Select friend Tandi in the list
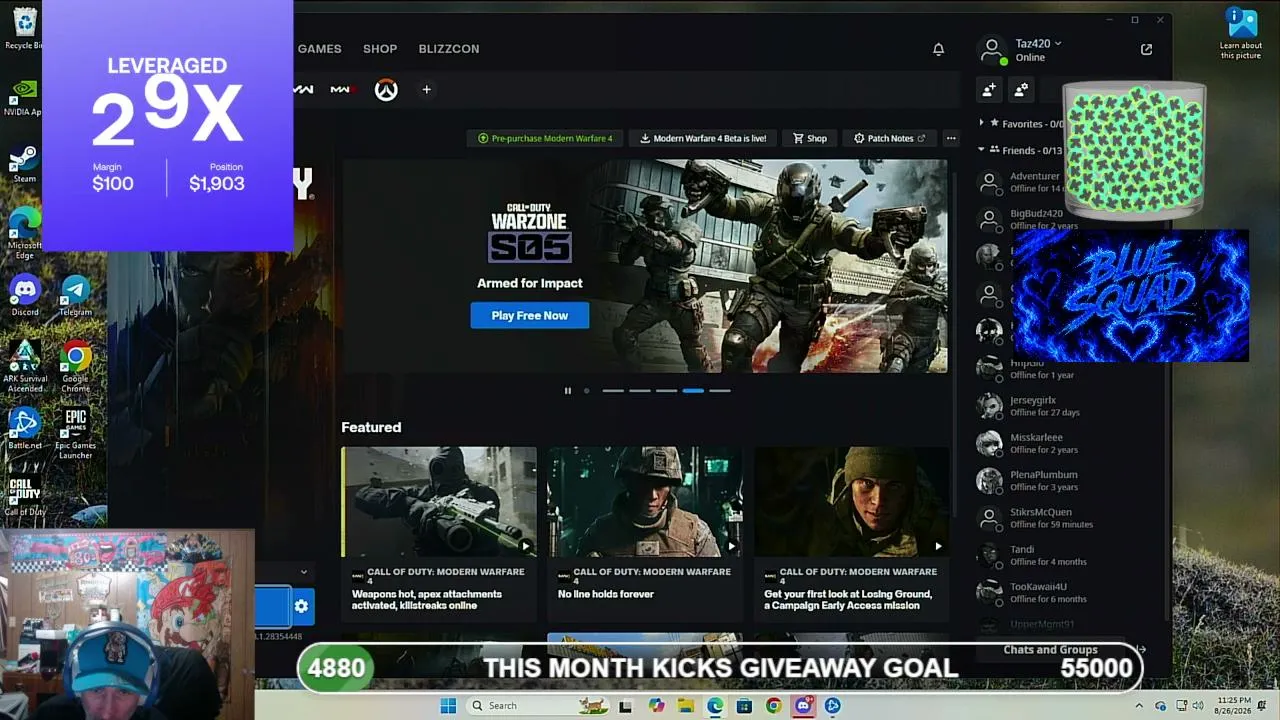 pyautogui.click(x=1068, y=555)
